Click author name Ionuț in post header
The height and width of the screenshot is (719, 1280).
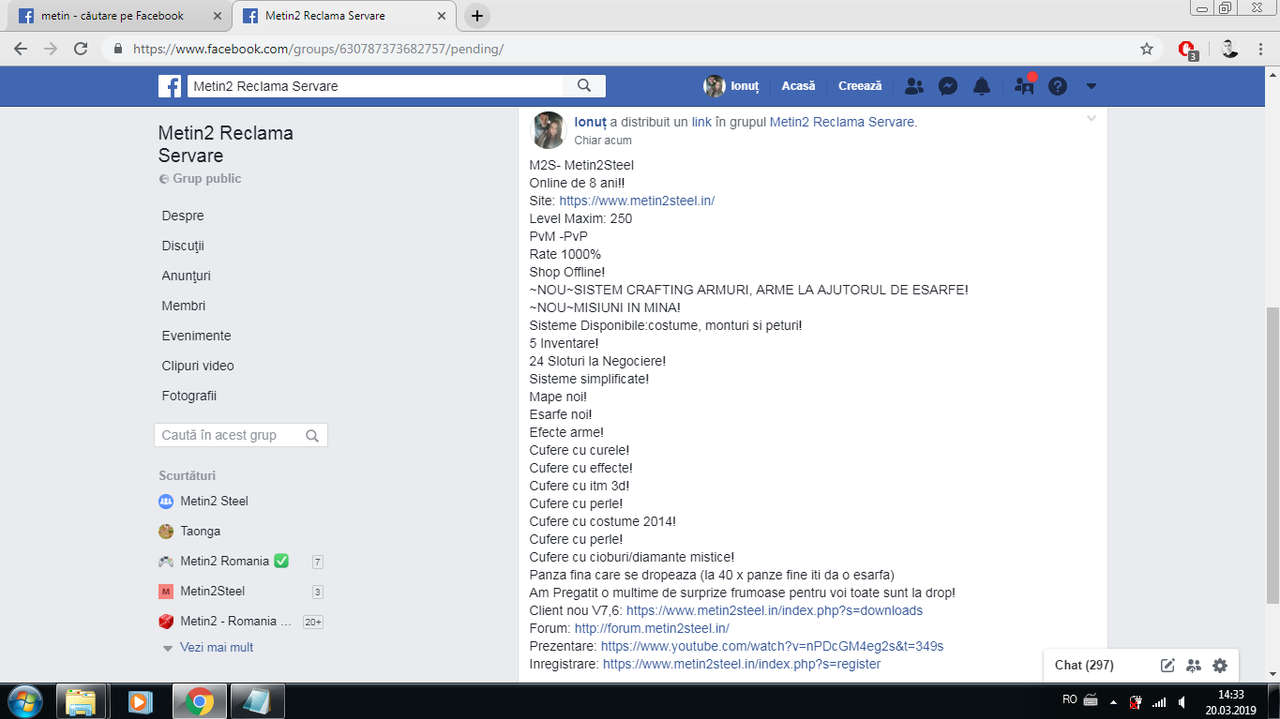(591, 122)
